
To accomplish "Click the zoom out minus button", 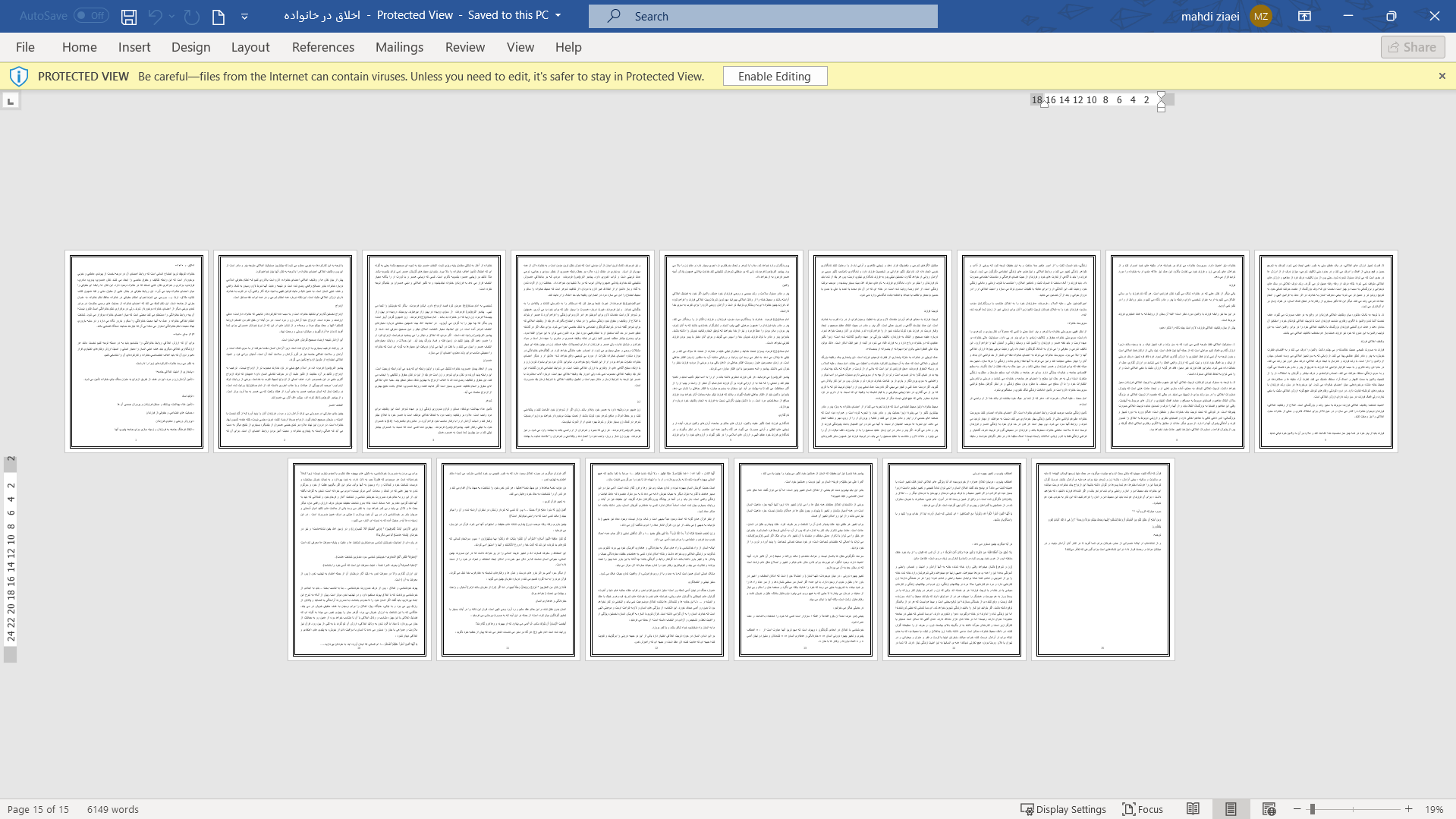I will click(x=1297, y=809).
